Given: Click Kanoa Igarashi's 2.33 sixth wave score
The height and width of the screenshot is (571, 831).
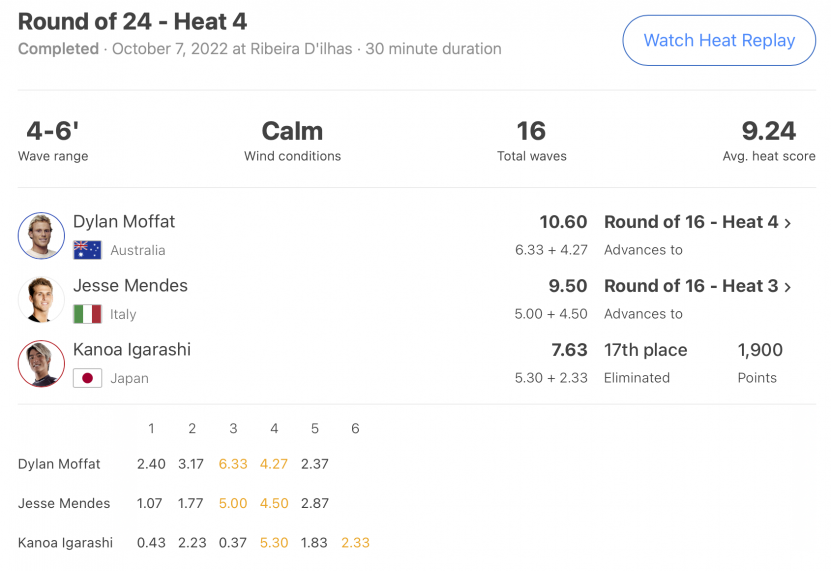Looking at the screenshot, I should click(356, 543).
